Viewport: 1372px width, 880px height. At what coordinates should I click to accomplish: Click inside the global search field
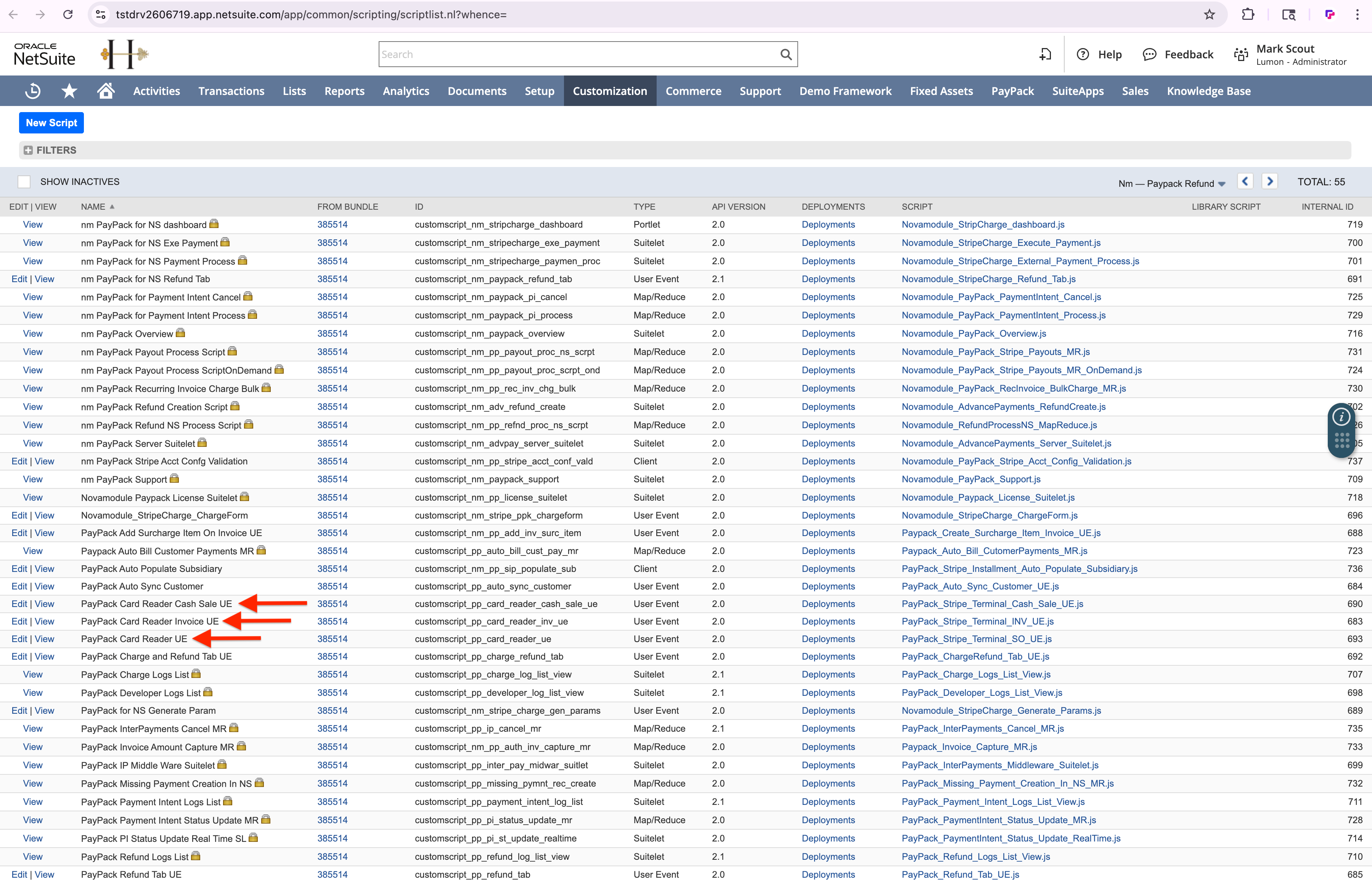pyautogui.click(x=572, y=54)
